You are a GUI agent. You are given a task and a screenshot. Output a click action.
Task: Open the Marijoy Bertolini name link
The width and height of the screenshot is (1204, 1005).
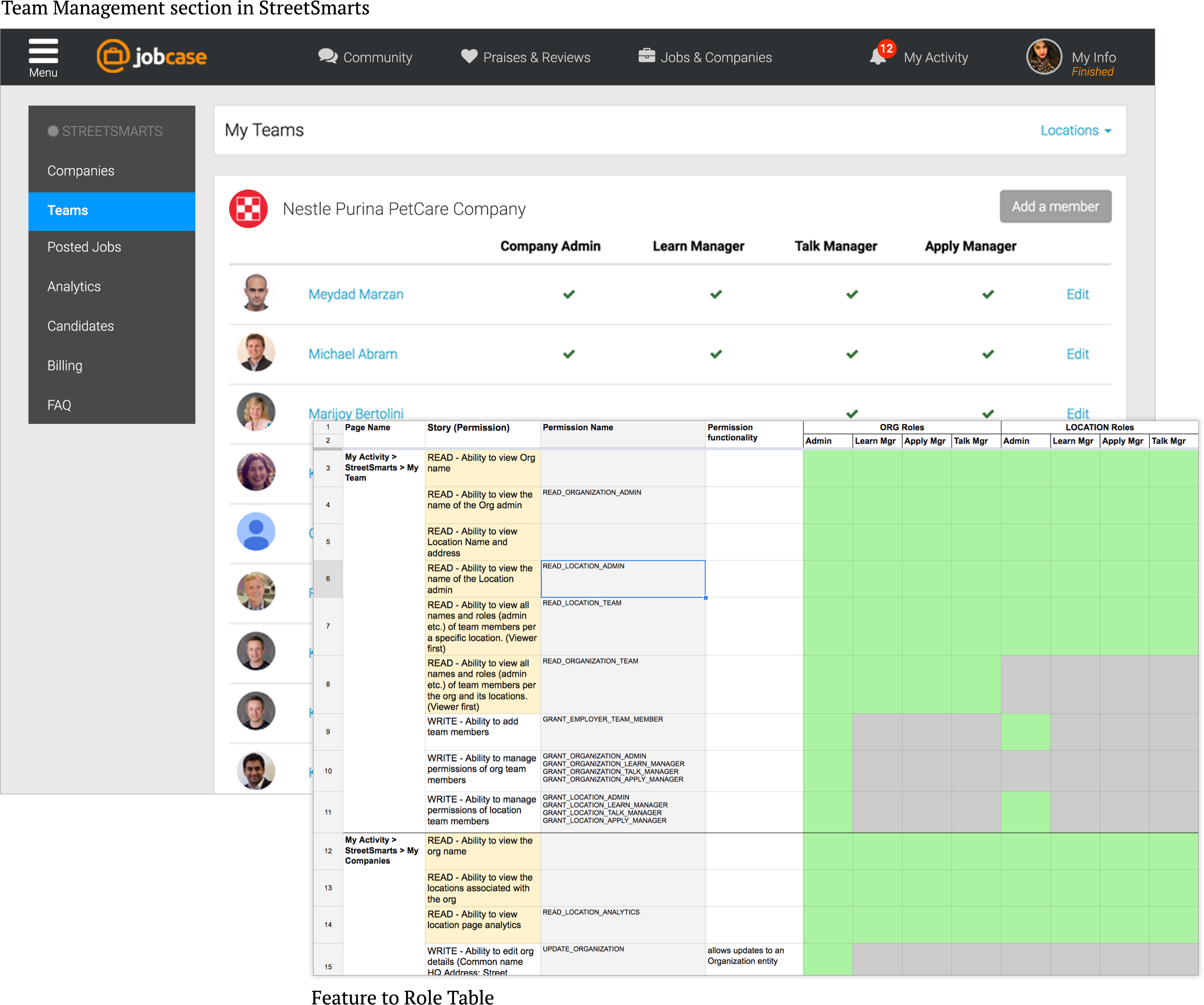[356, 413]
